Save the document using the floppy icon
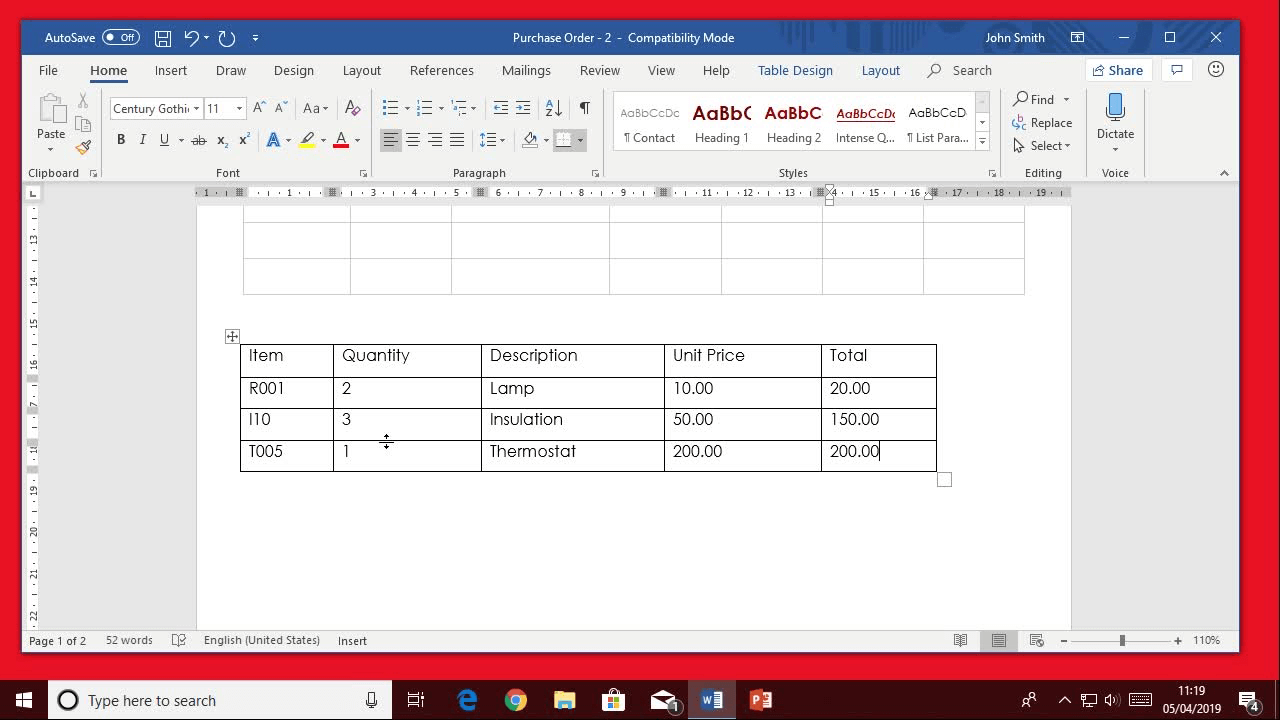 (x=162, y=38)
